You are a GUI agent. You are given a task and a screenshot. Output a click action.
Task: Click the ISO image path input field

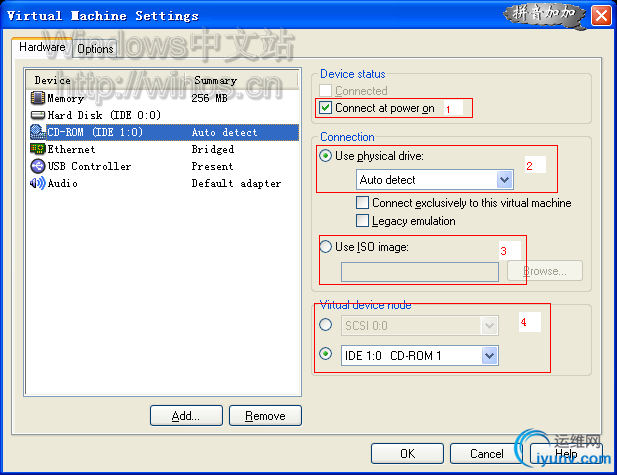(x=420, y=272)
